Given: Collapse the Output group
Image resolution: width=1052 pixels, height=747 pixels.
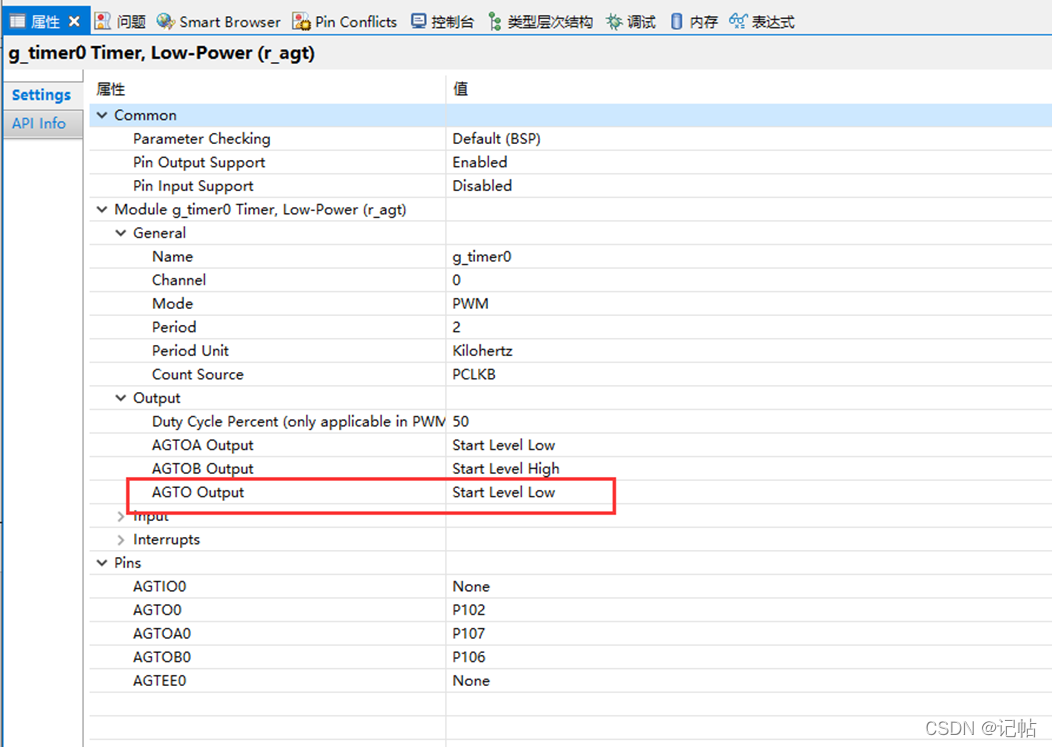Looking at the screenshot, I should pos(121,398).
